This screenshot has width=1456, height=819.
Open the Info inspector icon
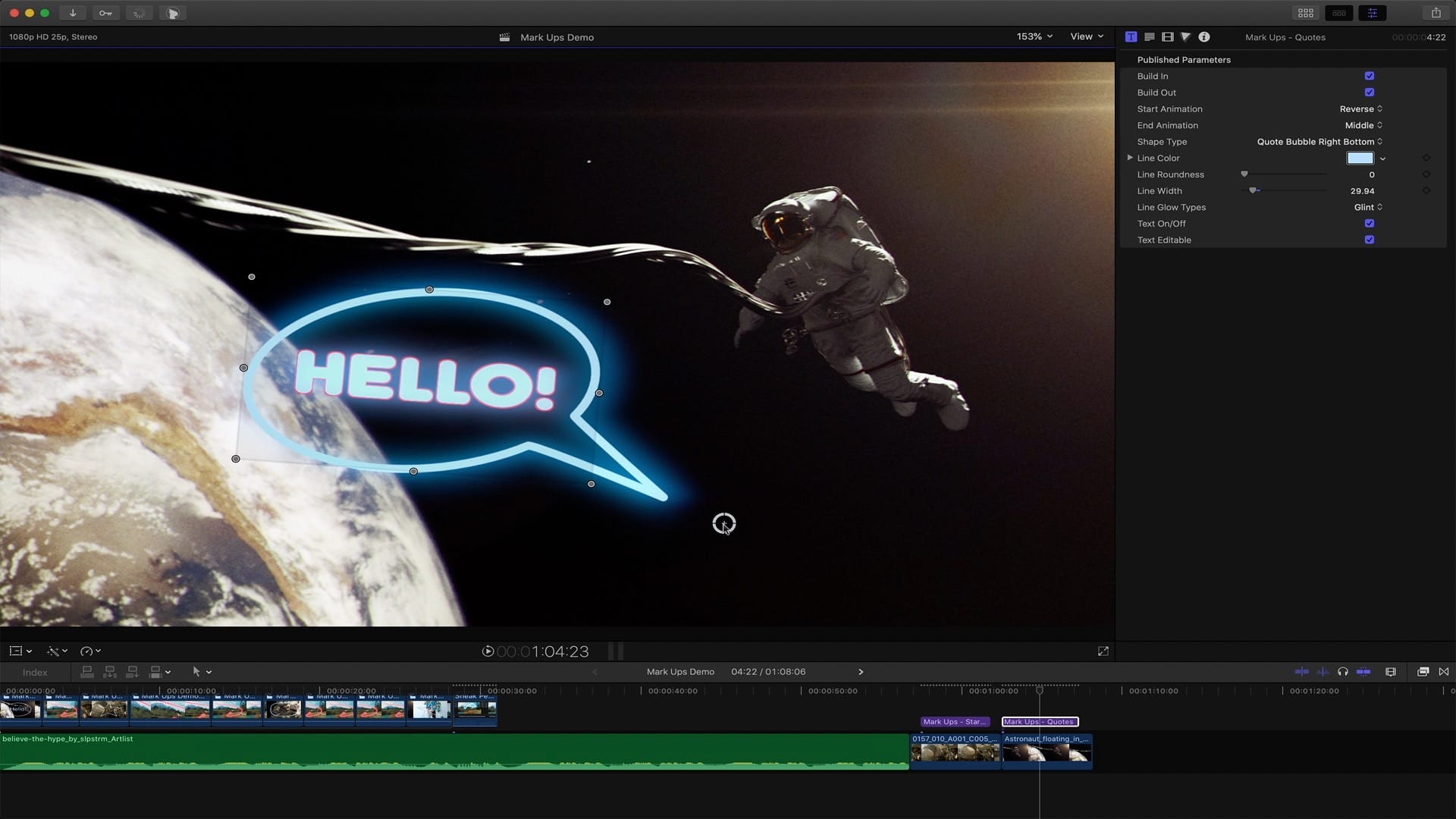tap(1204, 36)
